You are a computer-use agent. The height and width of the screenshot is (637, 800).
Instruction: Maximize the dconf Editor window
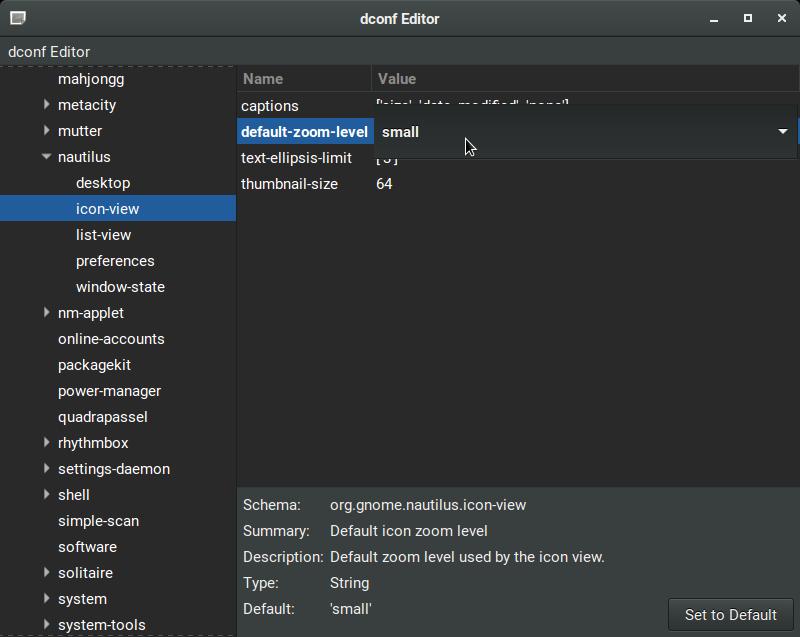pos(748,18)
